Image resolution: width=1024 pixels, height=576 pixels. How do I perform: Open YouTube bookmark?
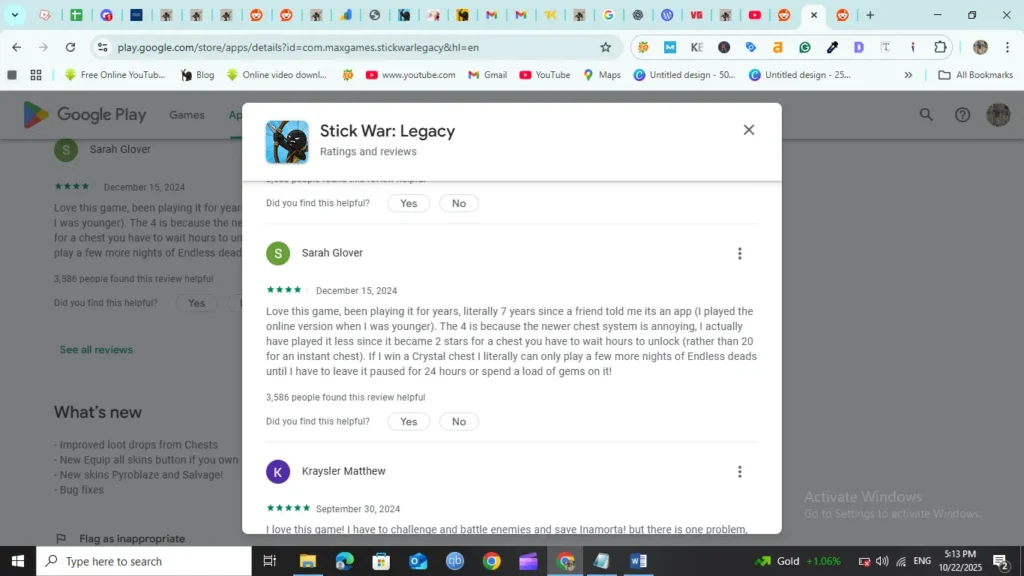[545, 75]
